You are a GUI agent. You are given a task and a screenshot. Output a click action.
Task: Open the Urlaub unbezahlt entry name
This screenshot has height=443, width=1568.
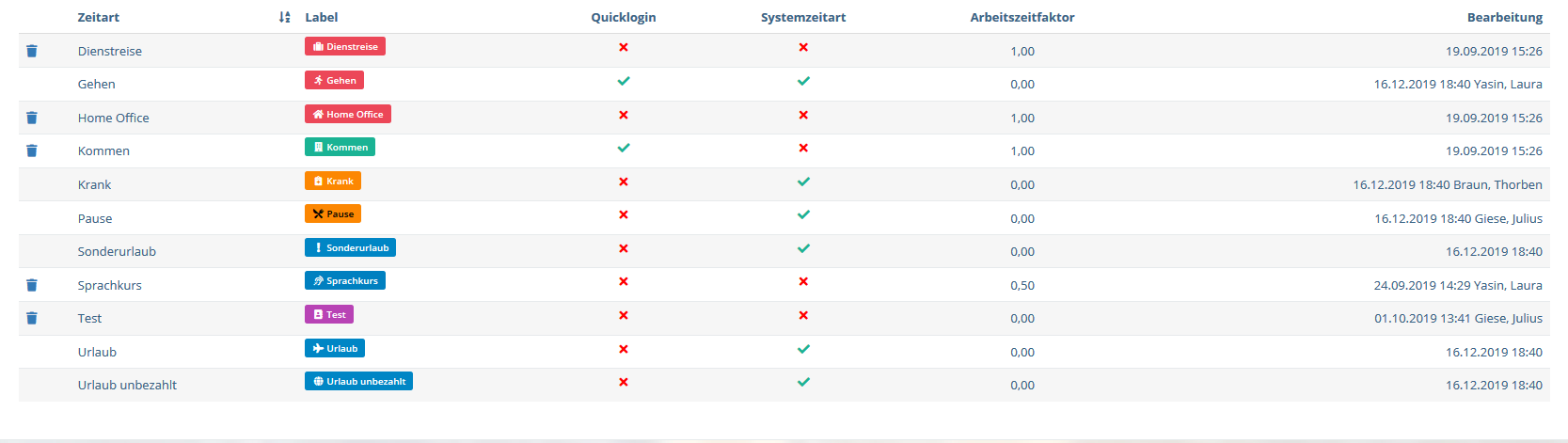pos(127,385)
